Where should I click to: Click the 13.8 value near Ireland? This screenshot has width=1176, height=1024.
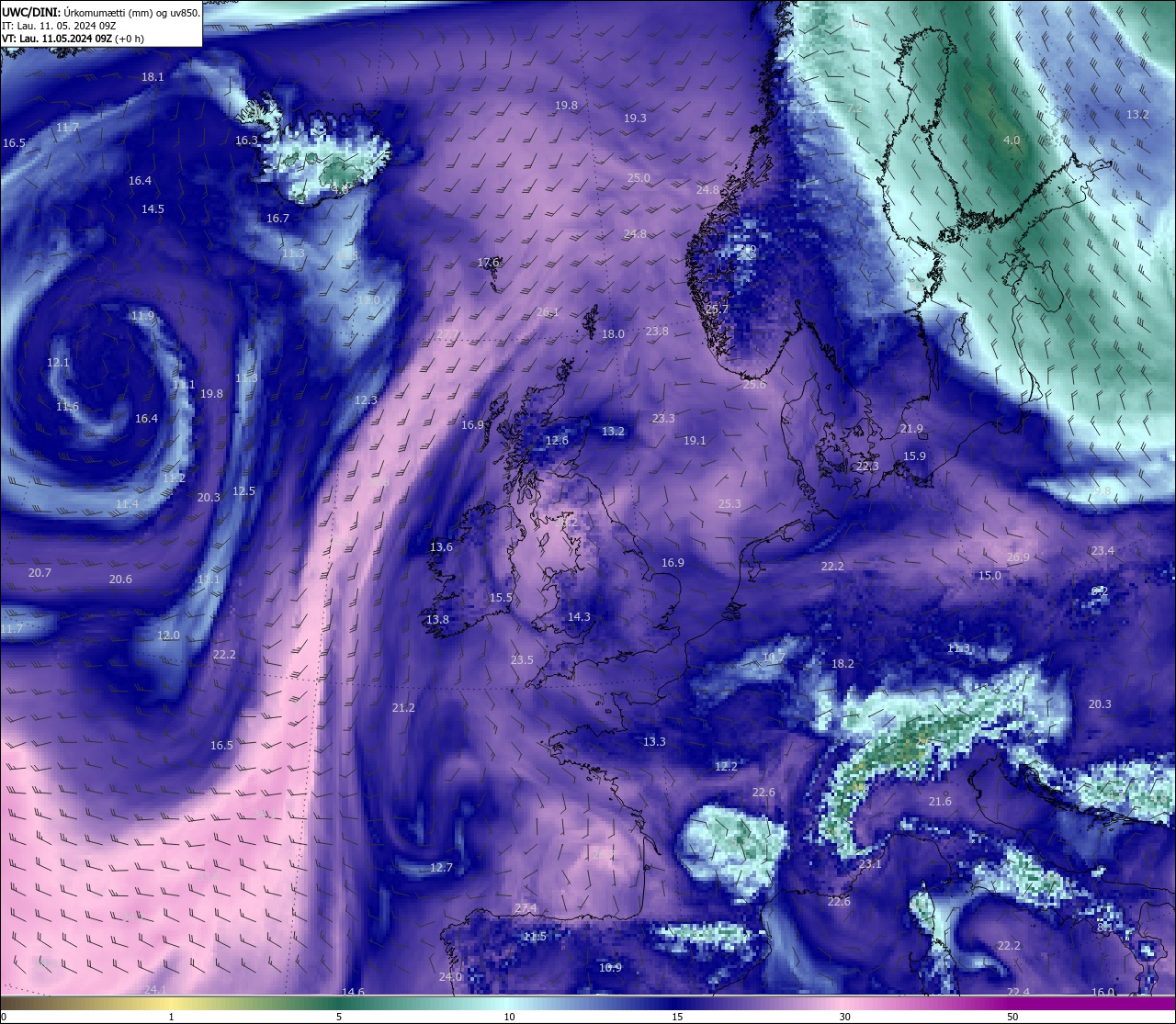[x=437, y=620]
